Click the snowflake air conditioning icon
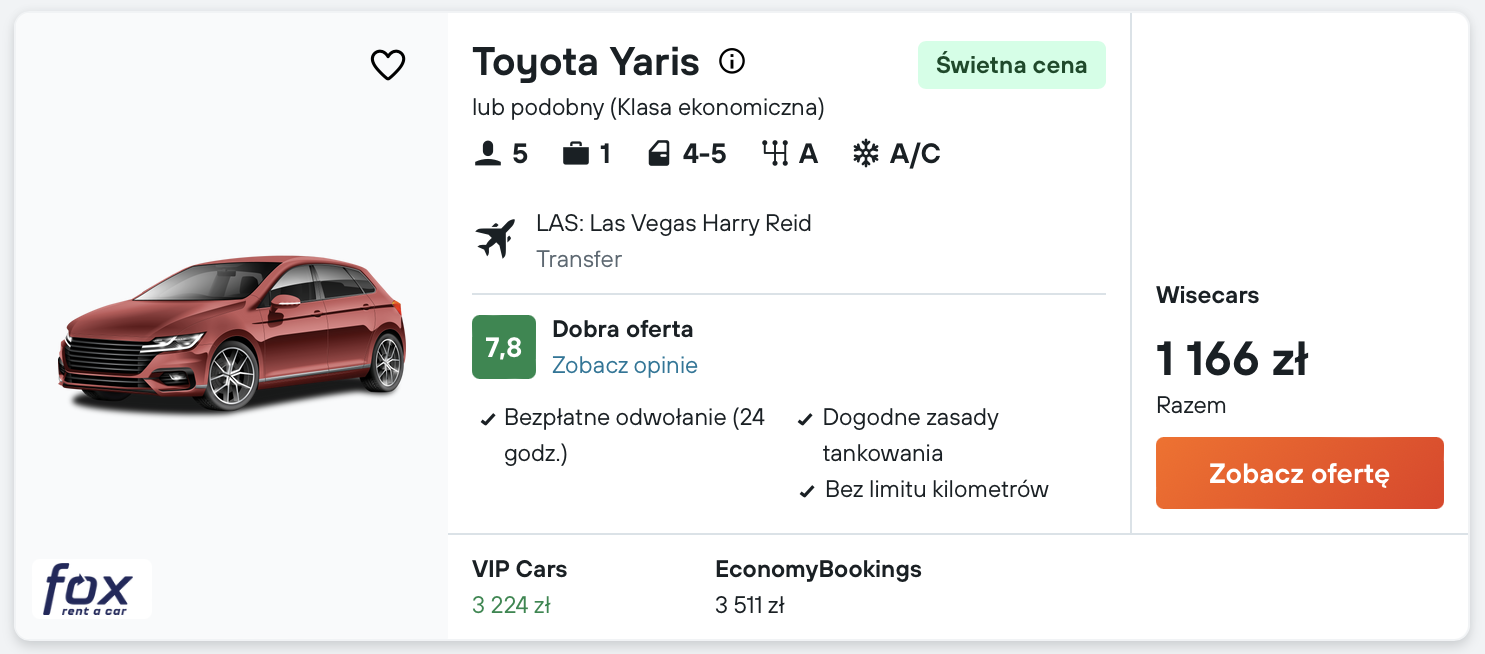 [865, 154]
